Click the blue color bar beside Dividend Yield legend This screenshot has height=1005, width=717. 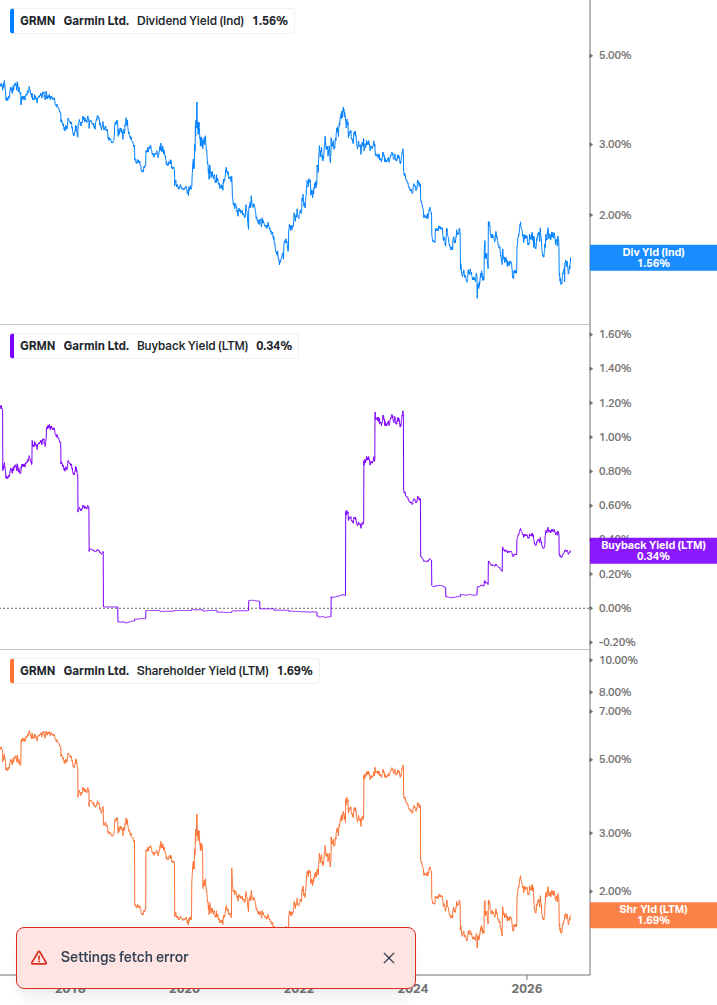[12, 21]
